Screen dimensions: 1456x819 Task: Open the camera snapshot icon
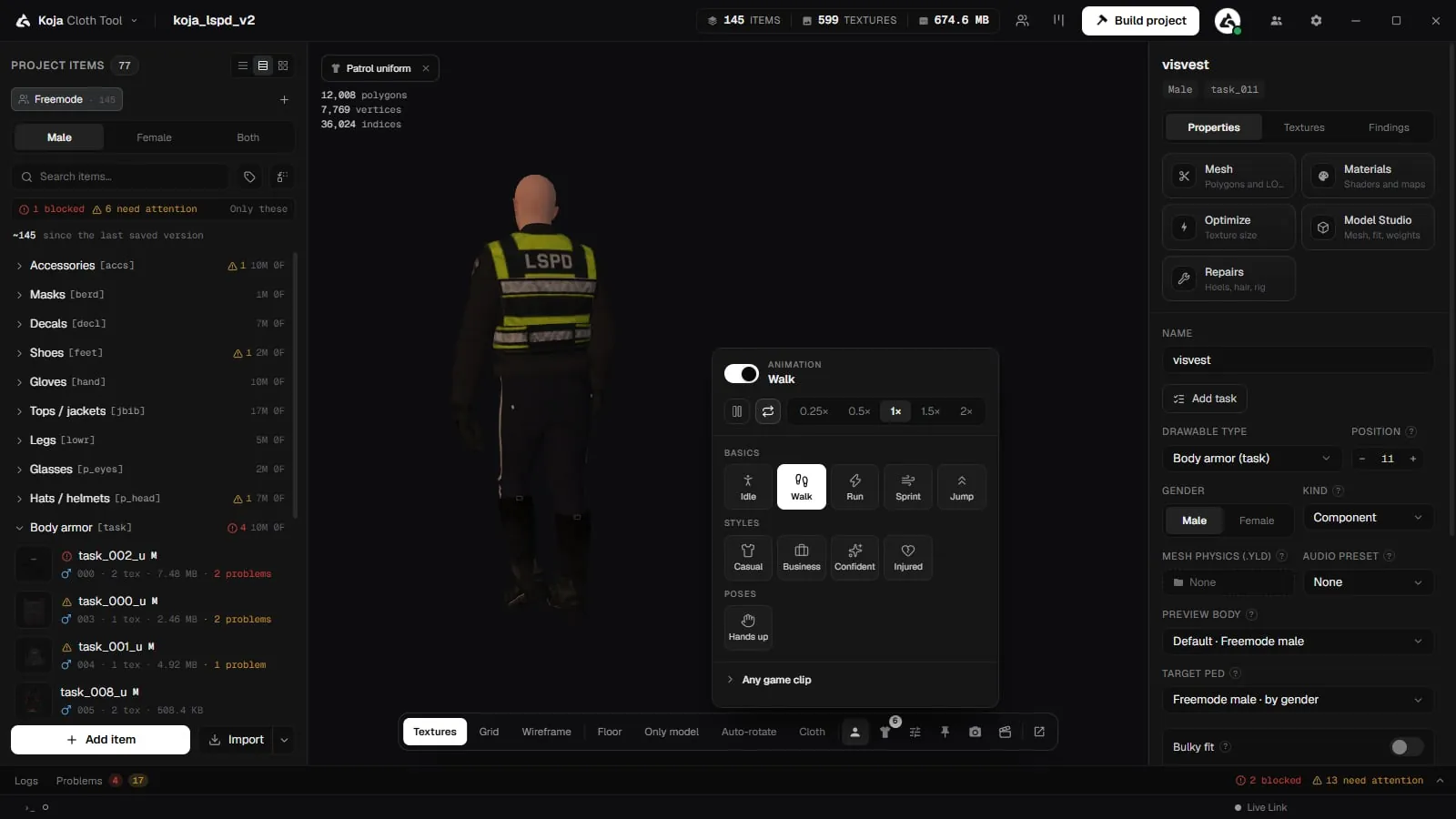point(975,732)
